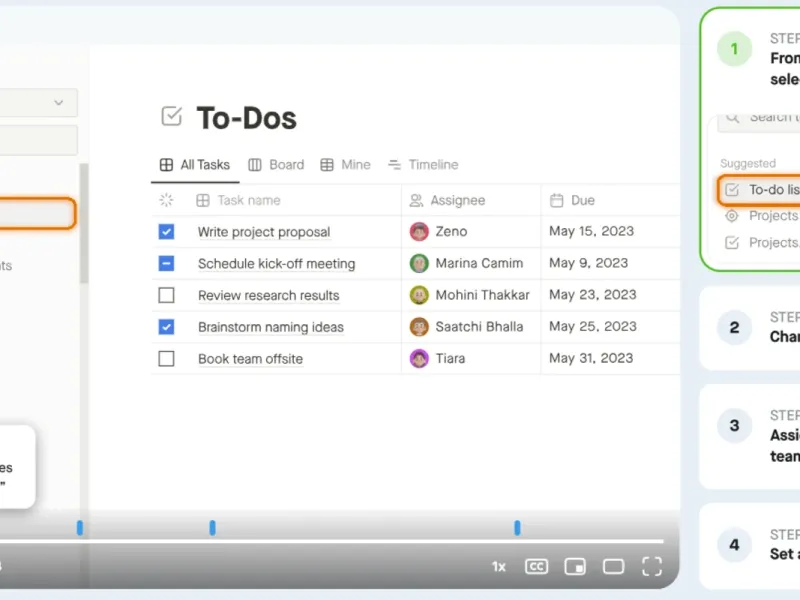Check the Review research results checkbox
This screenshot has width=800, height=600.
pos(166,295)
